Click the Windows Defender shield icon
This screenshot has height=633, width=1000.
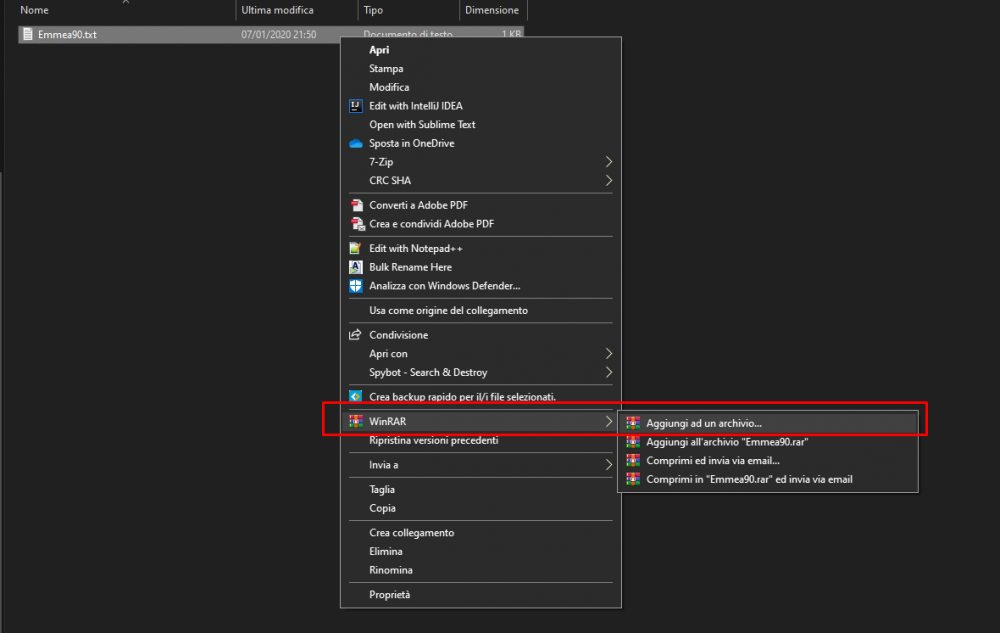pyautogui.click(x=355, y=286)
